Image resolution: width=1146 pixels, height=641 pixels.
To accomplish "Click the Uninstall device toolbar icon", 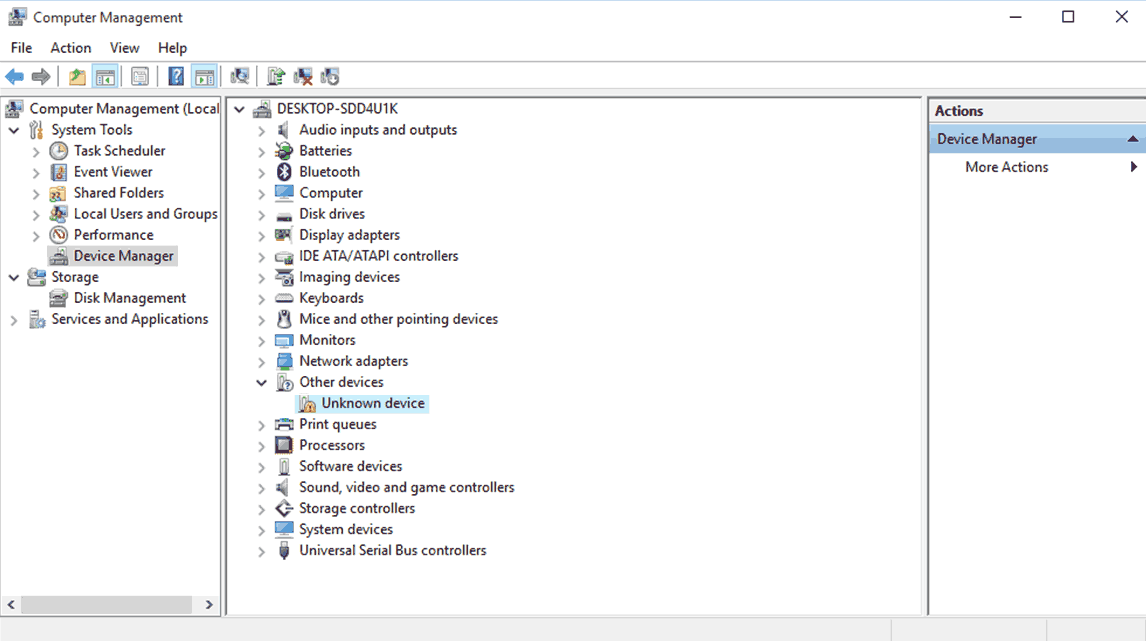I will (x=303, y=76).
